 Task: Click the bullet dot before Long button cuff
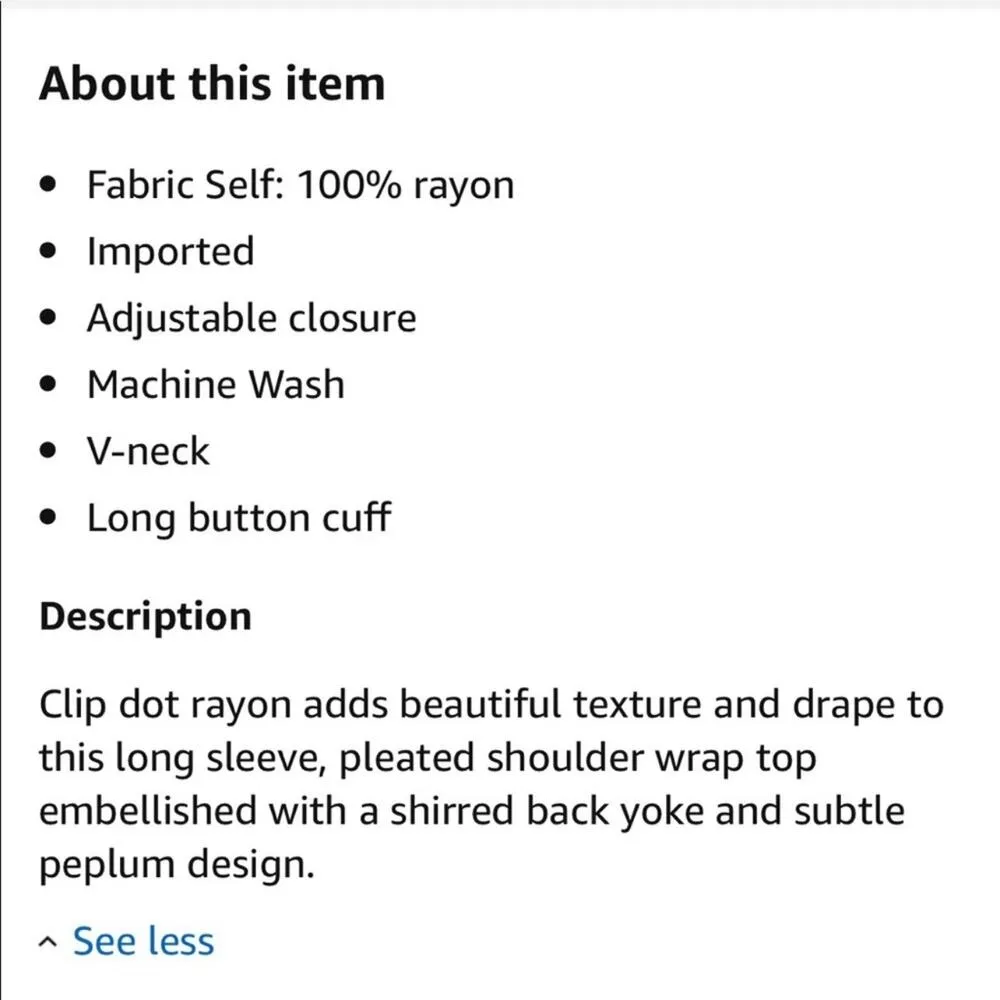coord(50,520)
